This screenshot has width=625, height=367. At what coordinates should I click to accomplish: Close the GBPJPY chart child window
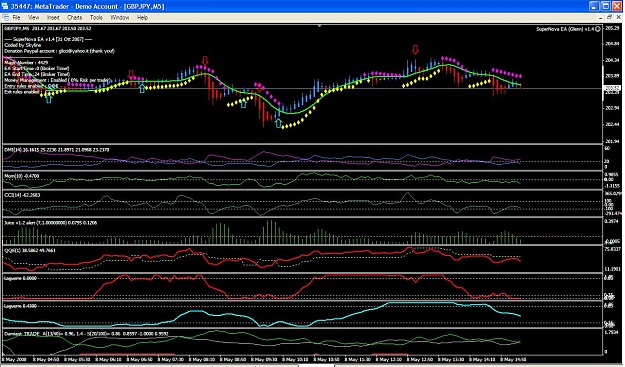(x=619, y=18)
